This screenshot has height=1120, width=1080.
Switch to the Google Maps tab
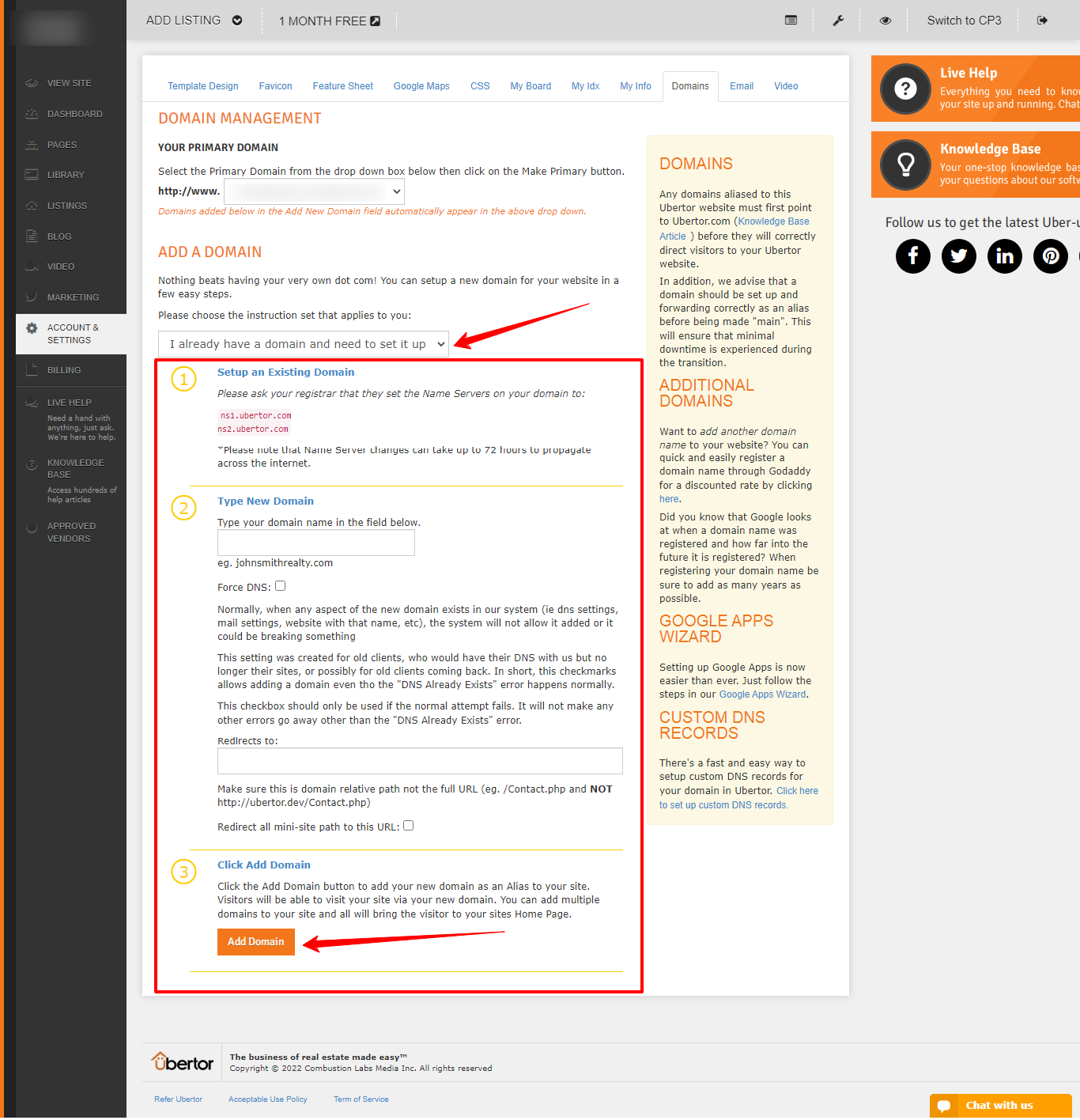(x=421, y=86)
